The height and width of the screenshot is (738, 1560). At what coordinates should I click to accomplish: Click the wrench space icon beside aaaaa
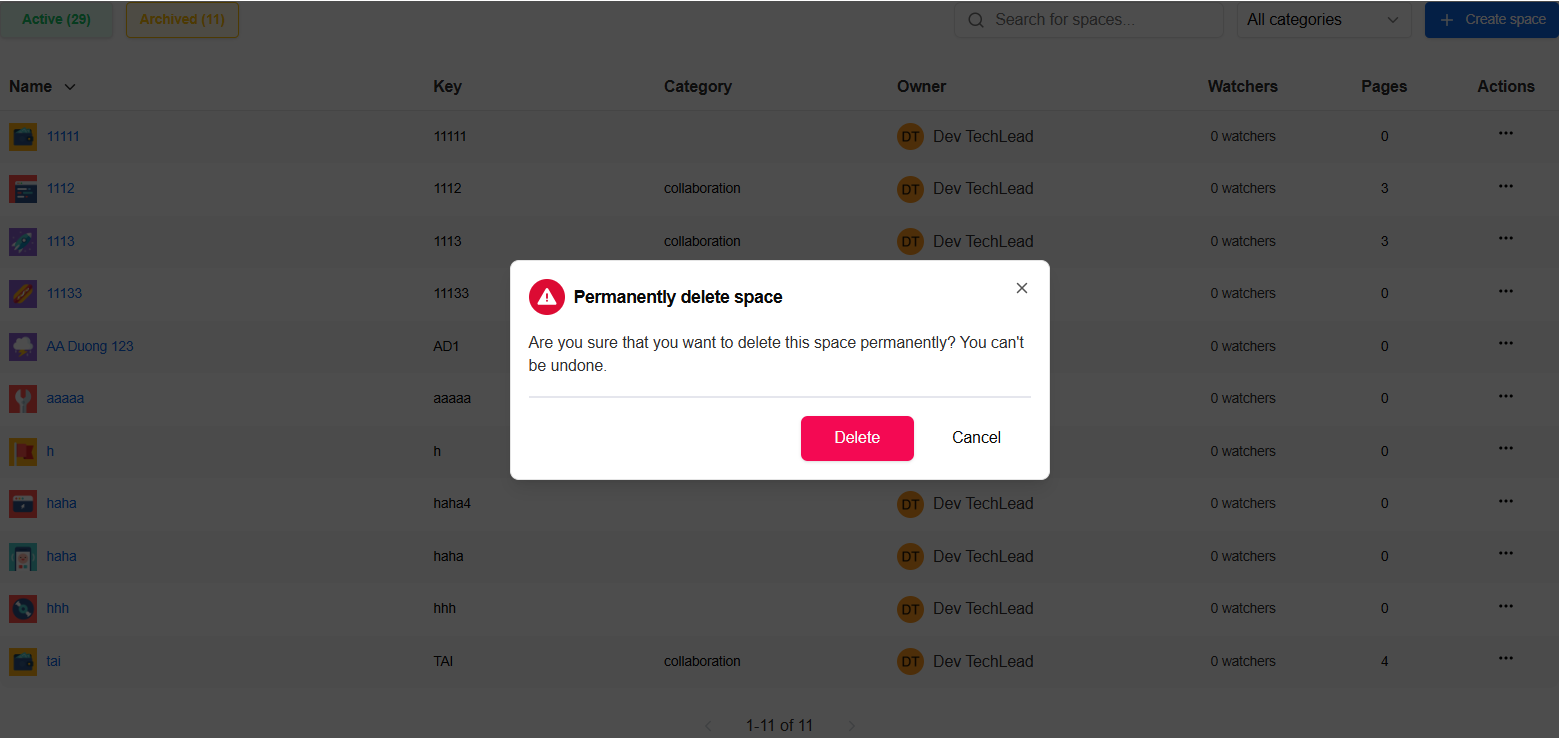(22, 398)
